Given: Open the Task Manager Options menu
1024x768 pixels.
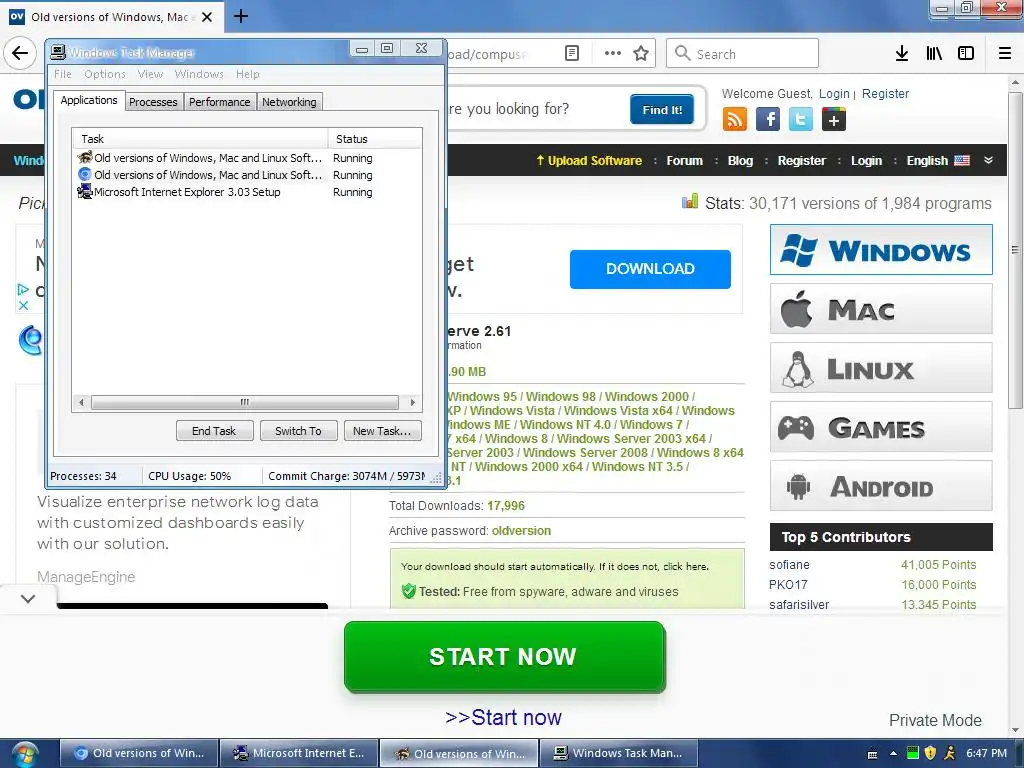Looking at the screenshot, I should 104,74.
